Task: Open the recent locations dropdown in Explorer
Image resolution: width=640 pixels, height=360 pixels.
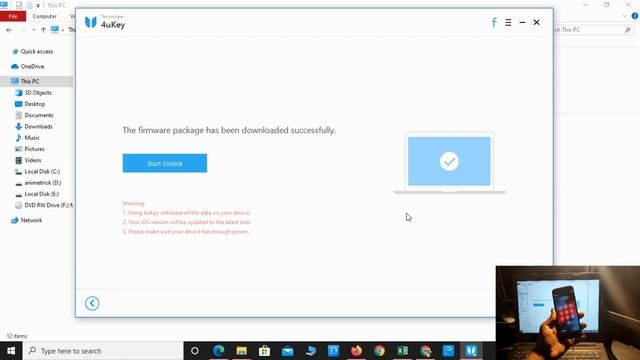Action: pos(33,30)
